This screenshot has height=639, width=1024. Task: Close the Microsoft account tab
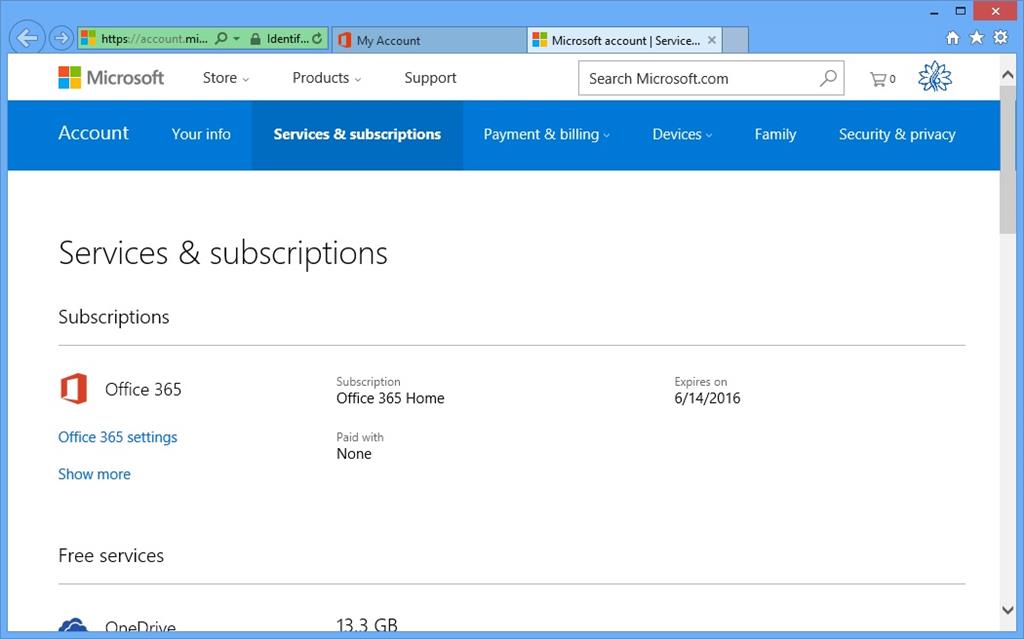(712, 41)
